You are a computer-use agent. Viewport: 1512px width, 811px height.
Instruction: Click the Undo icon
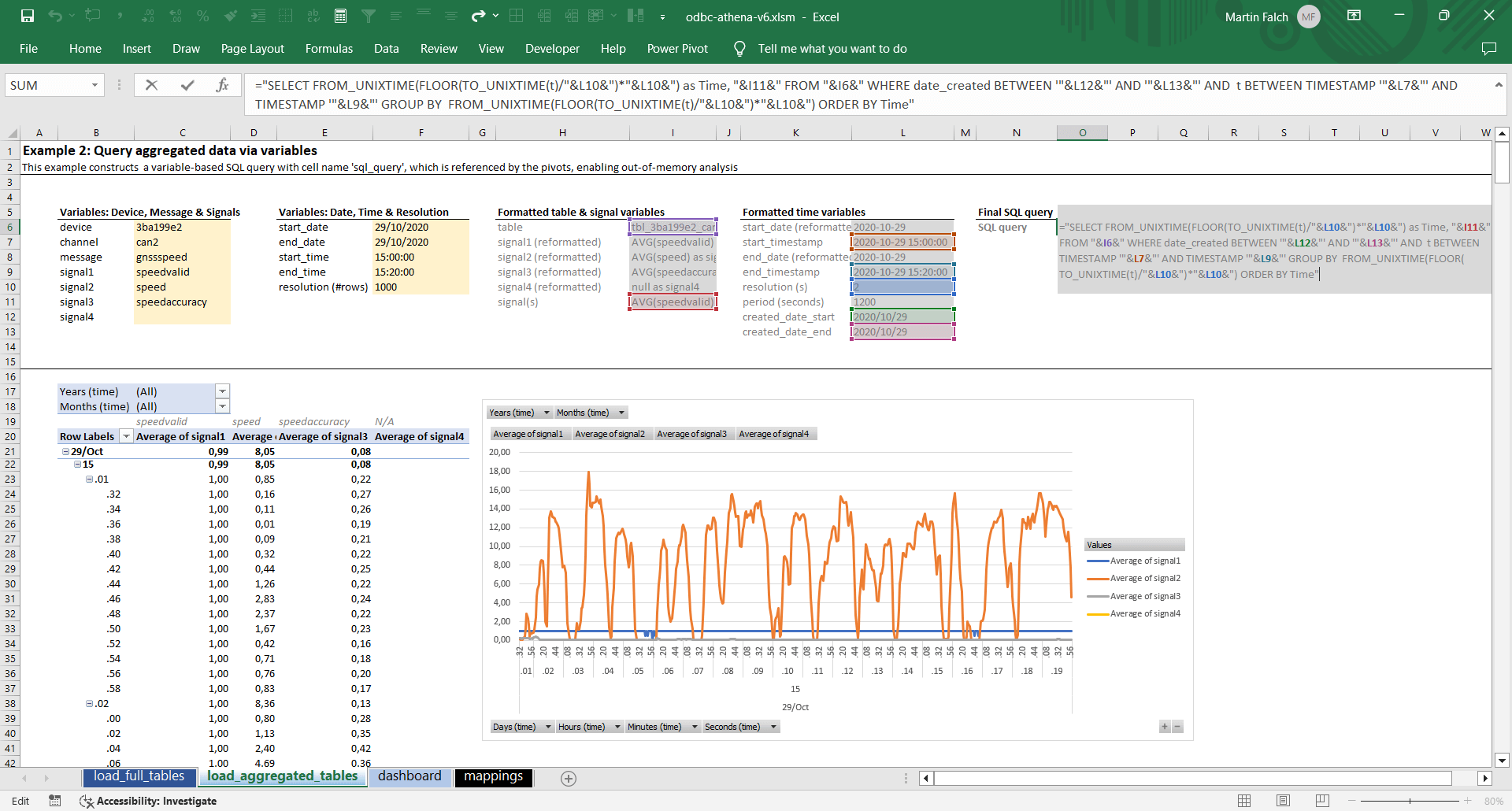pyautogui.click(x=54, y=15)
